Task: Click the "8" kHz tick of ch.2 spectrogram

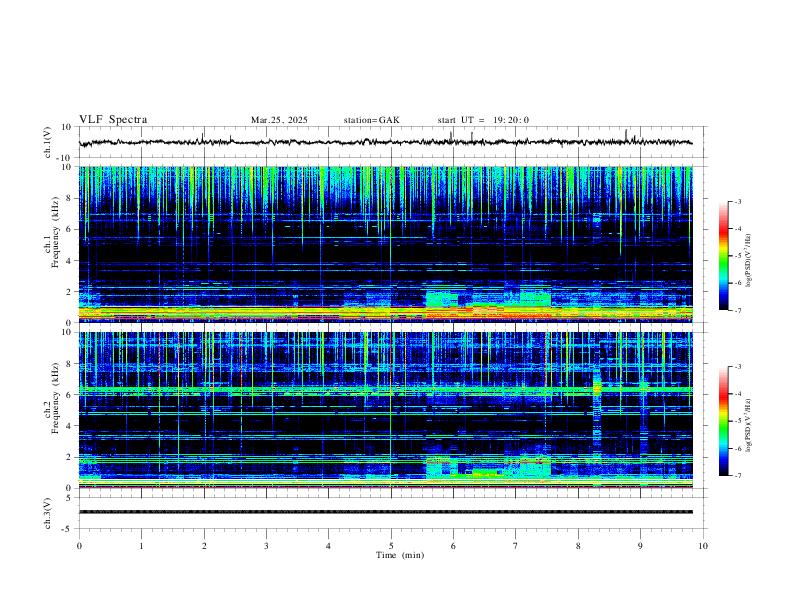Action: pos(69,364)
